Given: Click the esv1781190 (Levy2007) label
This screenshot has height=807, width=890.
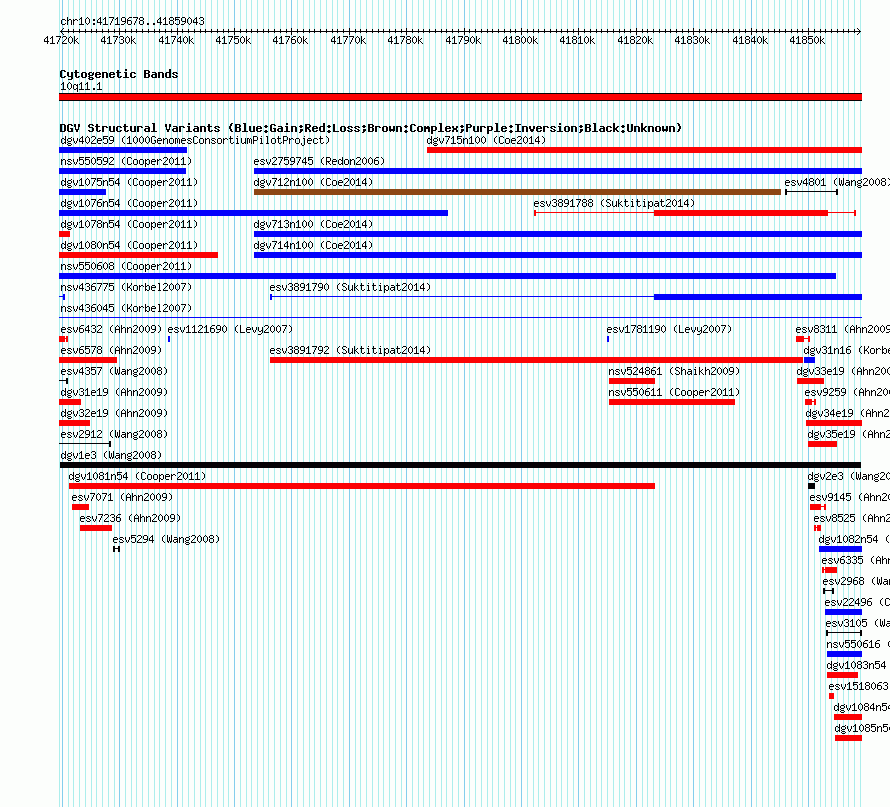Looking at the screenshot, I should click(669, 329).
